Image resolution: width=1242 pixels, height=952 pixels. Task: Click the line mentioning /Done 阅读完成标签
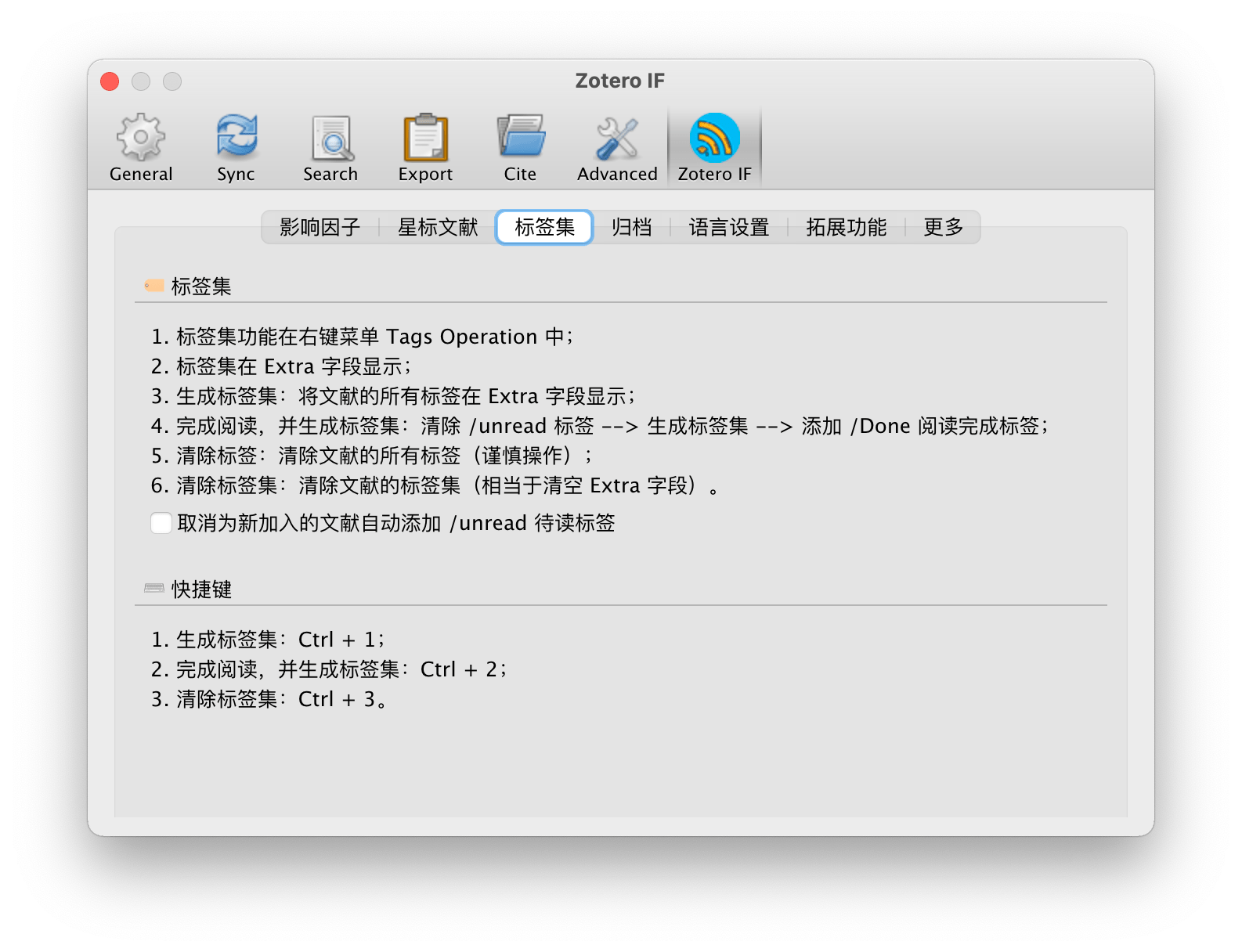[600, 426]
